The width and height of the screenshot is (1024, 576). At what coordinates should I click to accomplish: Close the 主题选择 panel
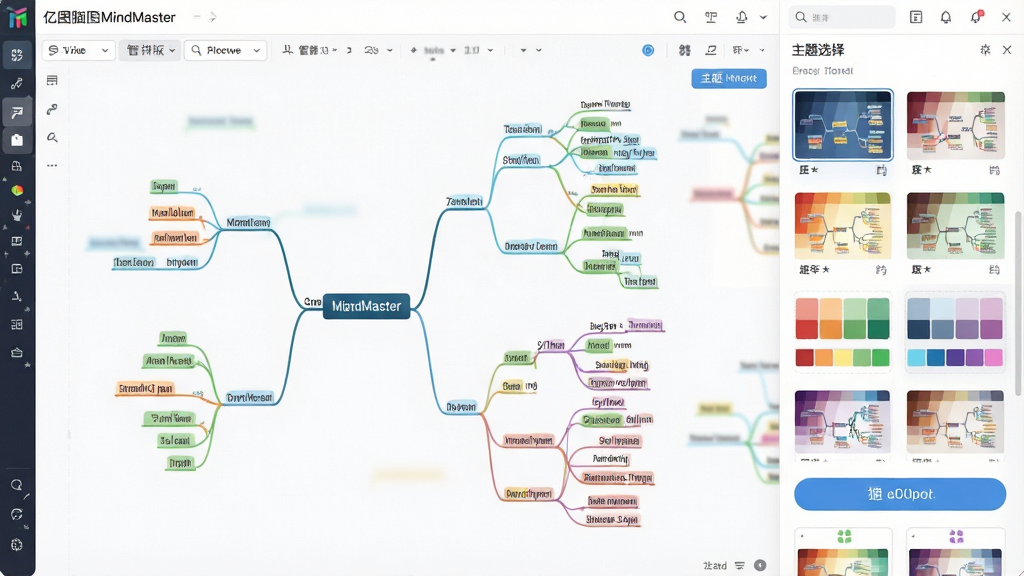click(1007, 50)
